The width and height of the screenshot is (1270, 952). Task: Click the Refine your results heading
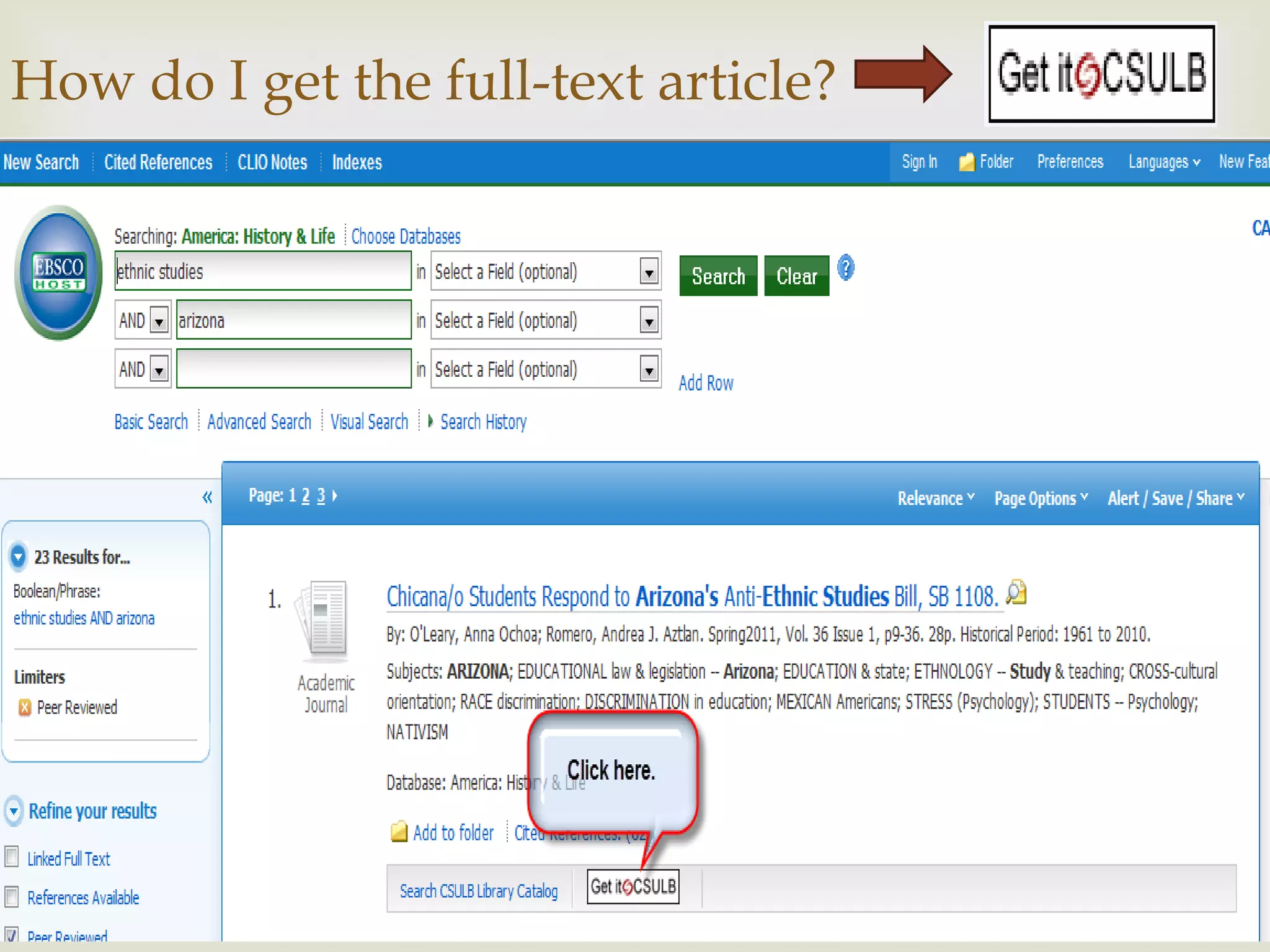pyautogui.click(x=92, y=811)
